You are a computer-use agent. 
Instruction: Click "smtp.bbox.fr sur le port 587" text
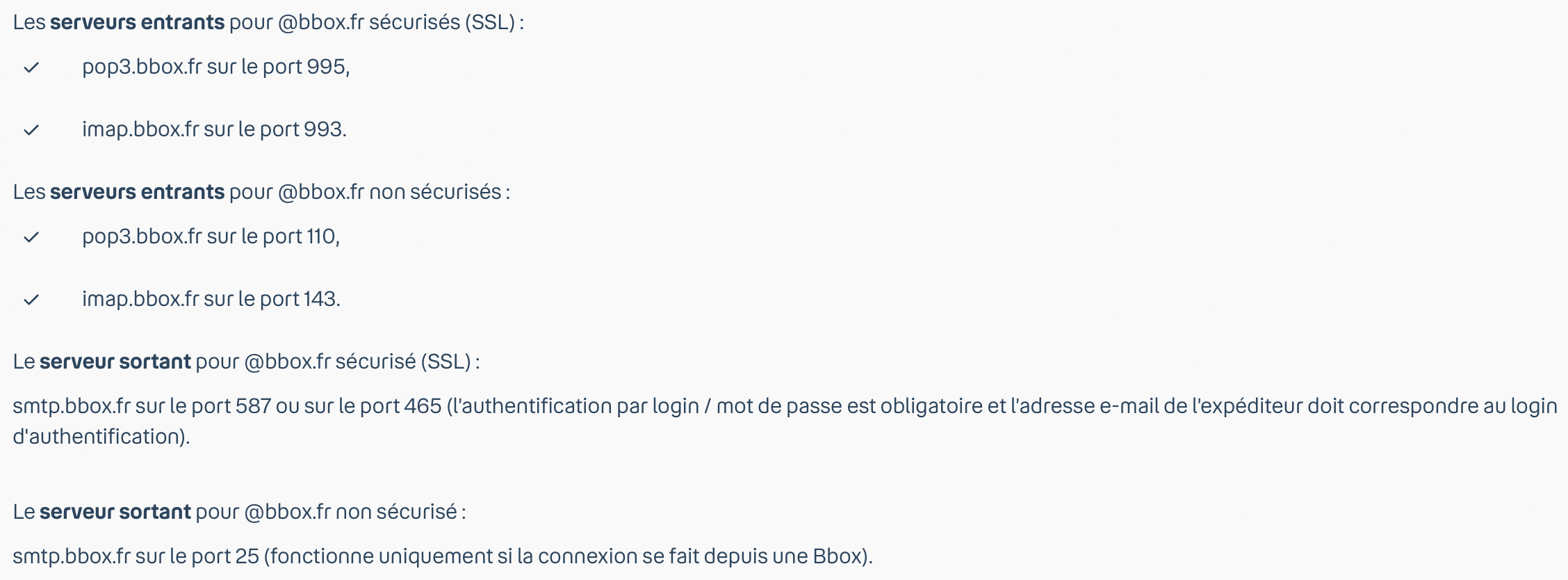[141, 406]
